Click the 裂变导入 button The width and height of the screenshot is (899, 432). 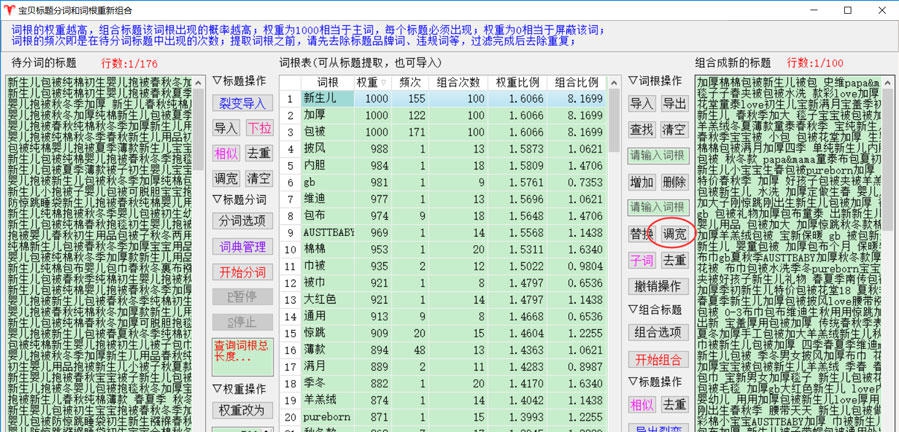pos(243,103)
